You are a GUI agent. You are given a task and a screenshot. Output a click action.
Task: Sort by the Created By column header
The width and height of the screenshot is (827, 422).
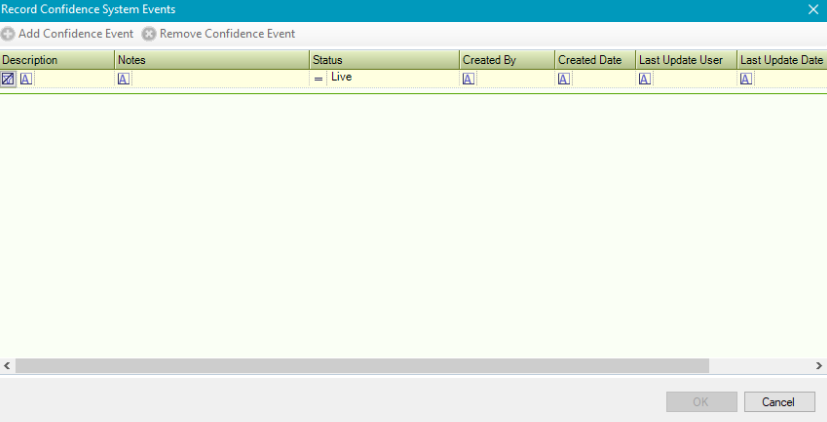click(x=506, y=60)
